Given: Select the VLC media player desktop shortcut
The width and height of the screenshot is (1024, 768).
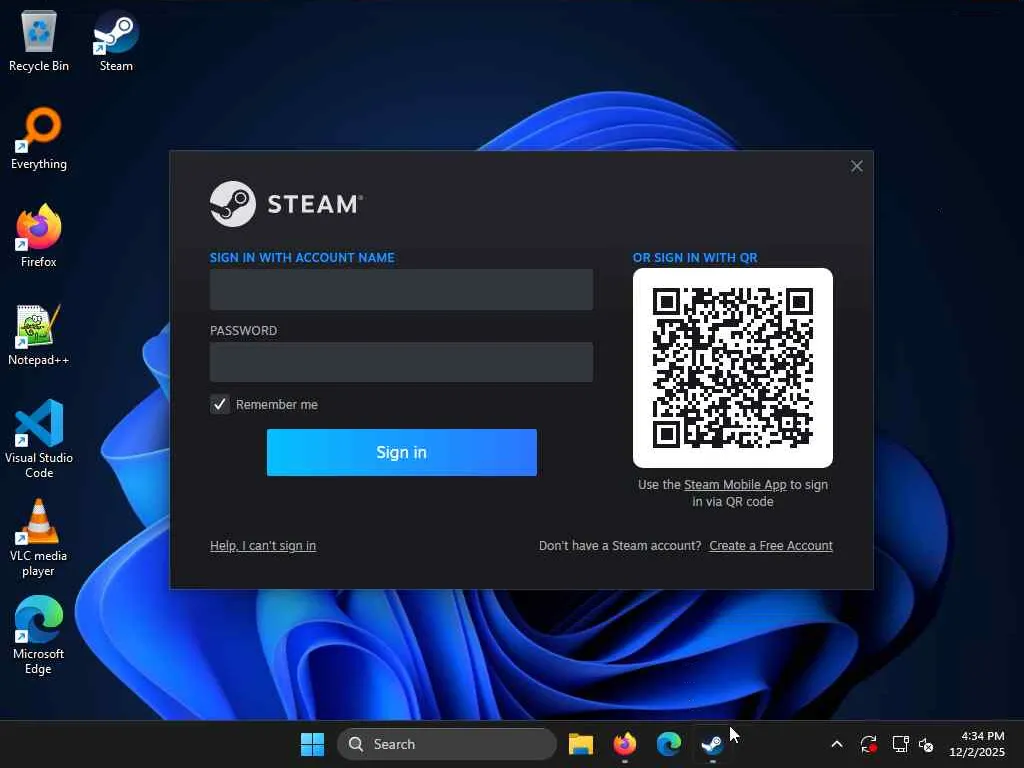Looking at the screenshot, I should point(39,537).
